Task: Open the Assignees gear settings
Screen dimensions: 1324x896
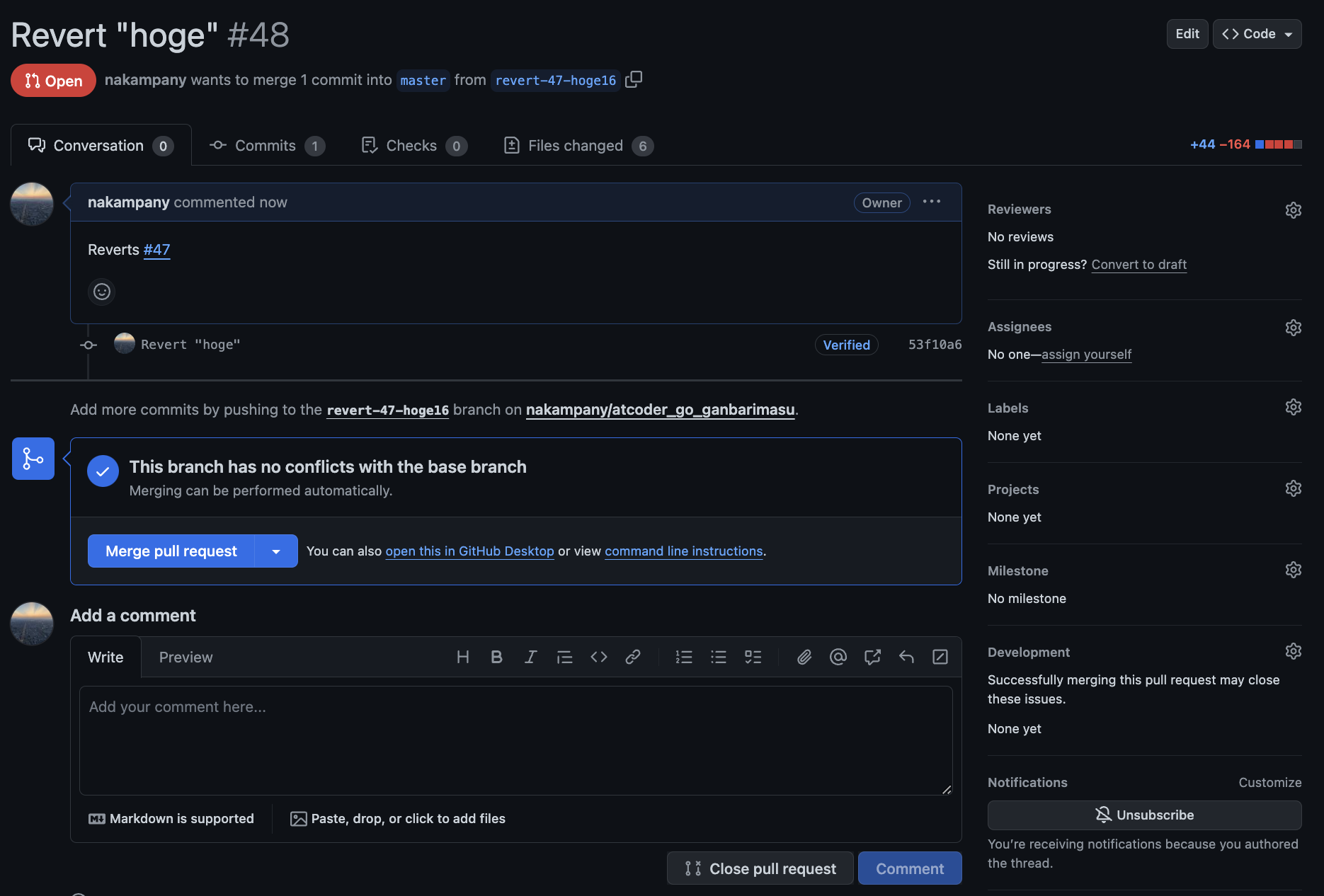Action: 1293,328
